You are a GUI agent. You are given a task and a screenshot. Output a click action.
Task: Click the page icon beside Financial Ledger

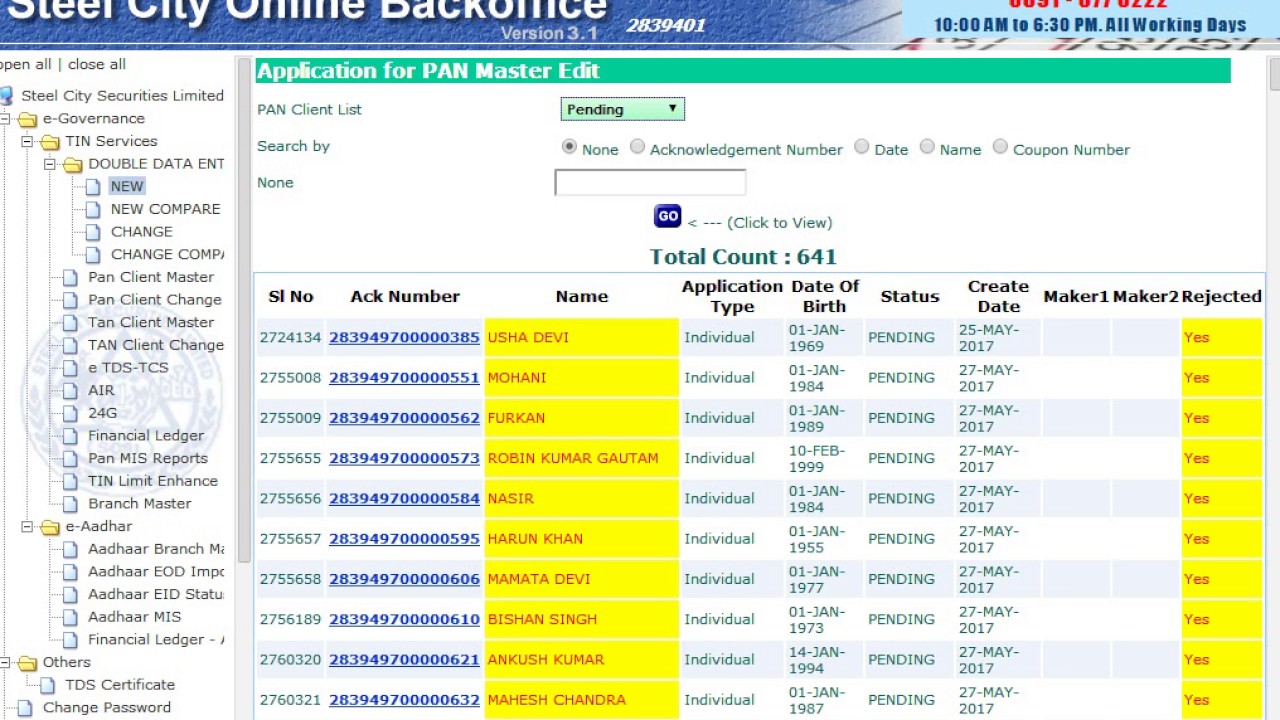(70, 435)
